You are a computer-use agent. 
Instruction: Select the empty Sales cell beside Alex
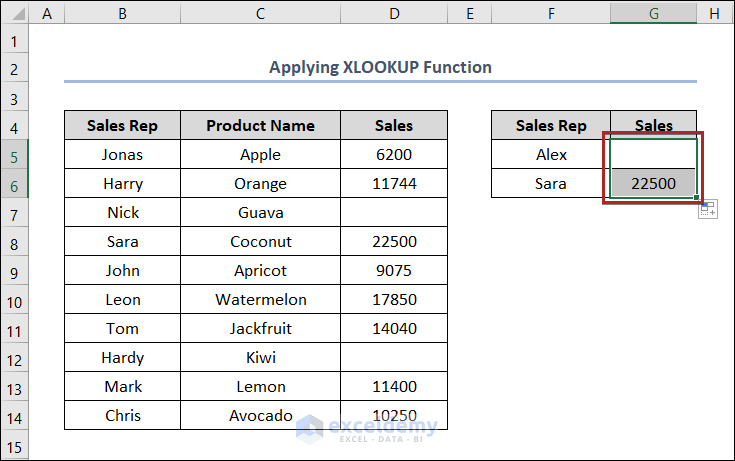click(x=653, y=155)
